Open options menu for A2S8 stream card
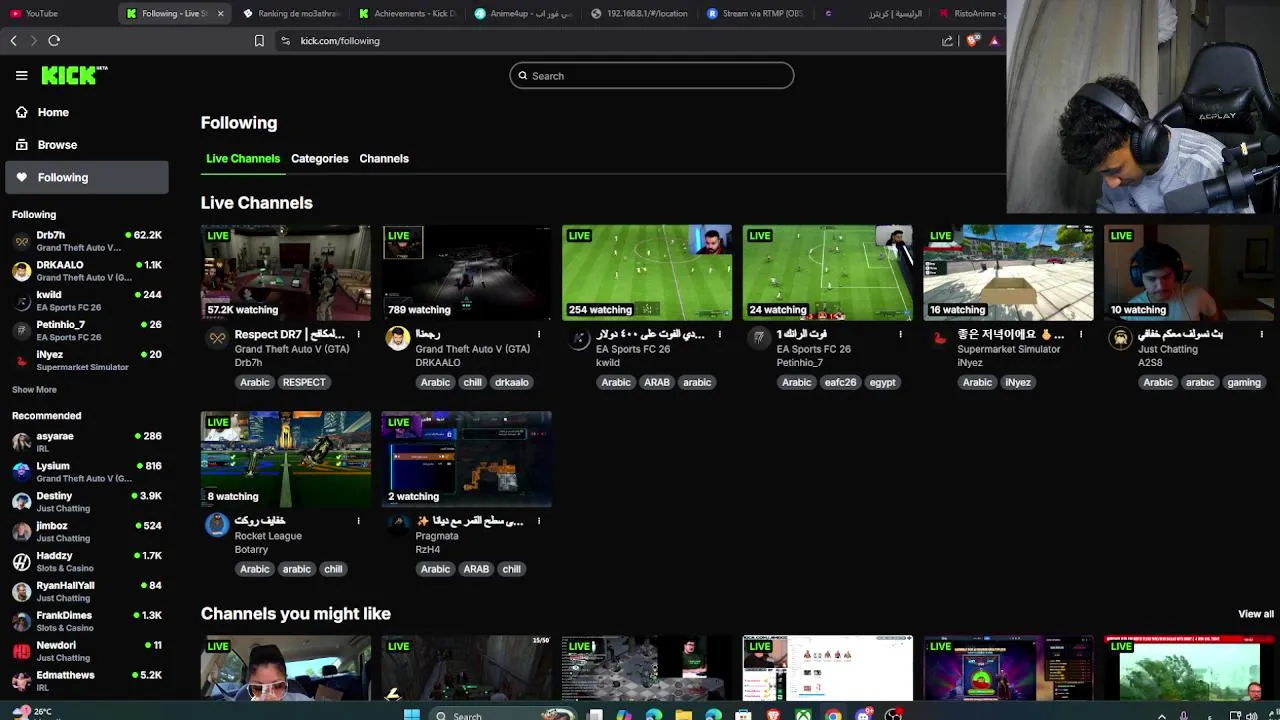The height and width of the screenshot is (720, 1280). [x=1262, y=334]
